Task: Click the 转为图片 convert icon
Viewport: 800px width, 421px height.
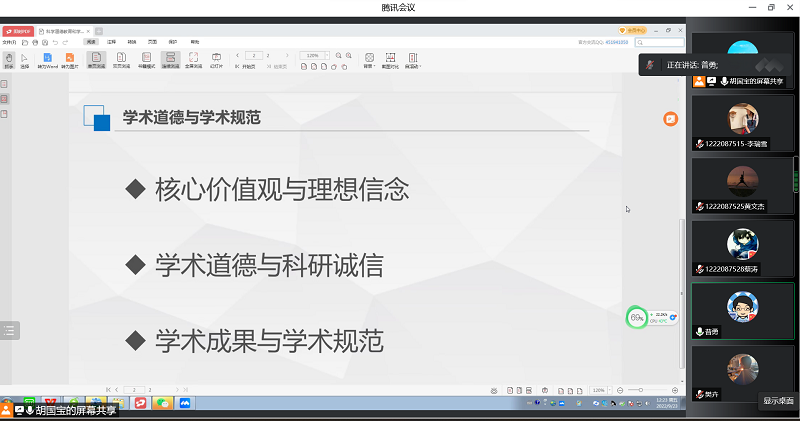Action: point(70,59)
